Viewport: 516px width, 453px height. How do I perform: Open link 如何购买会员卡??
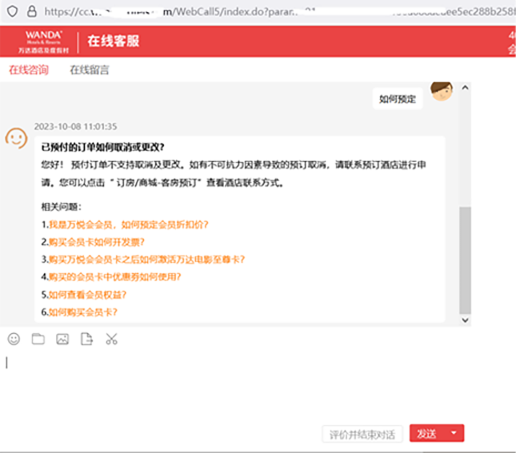coord(83,312)
